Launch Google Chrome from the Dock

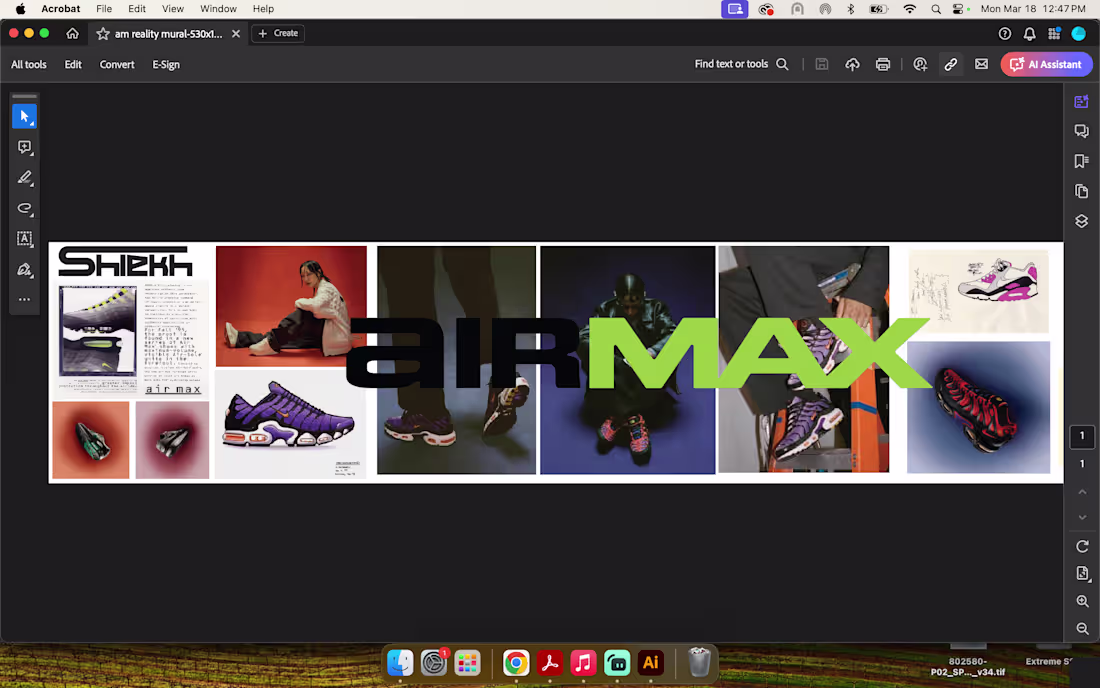[516, 663]
